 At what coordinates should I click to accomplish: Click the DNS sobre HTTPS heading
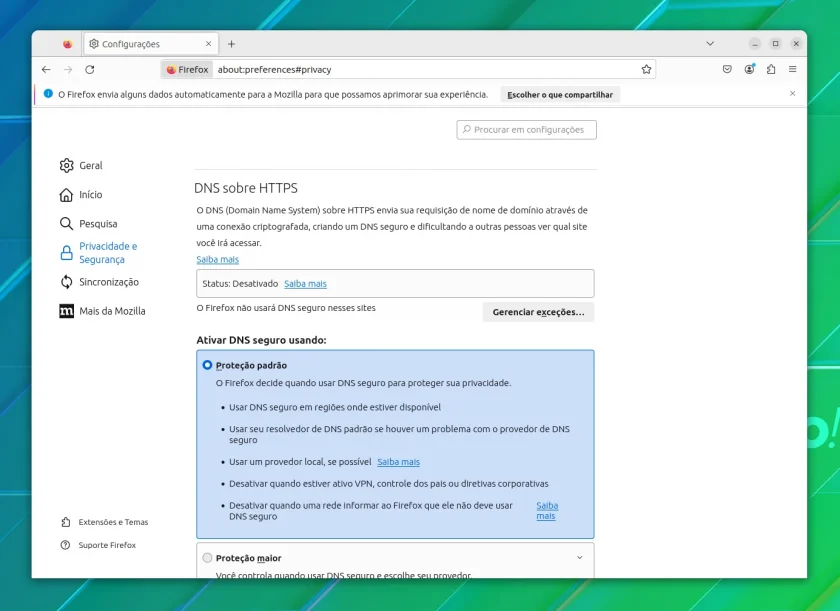pyautogui.click(x=246, y=188)
